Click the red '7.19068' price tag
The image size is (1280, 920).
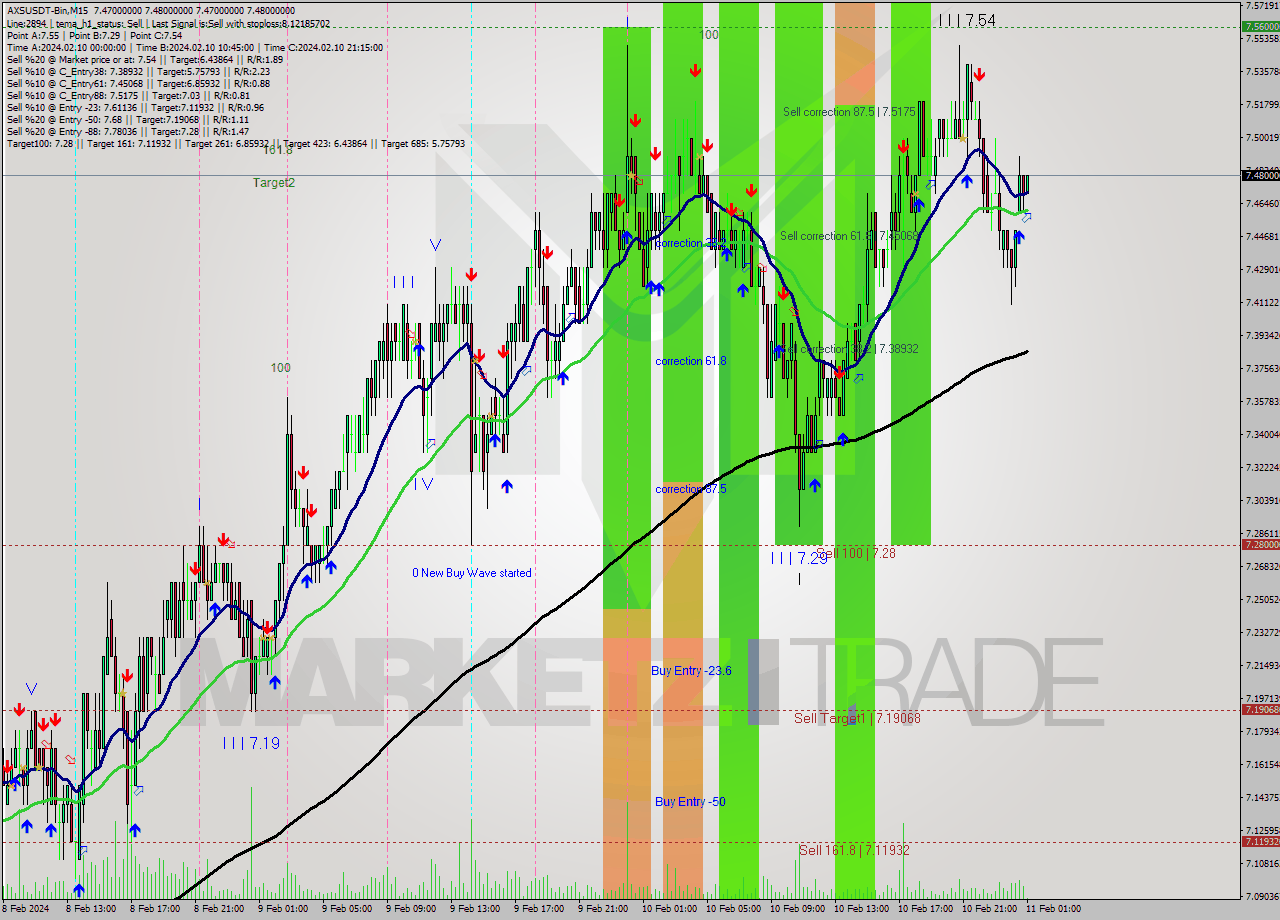tap(1260, 710)
